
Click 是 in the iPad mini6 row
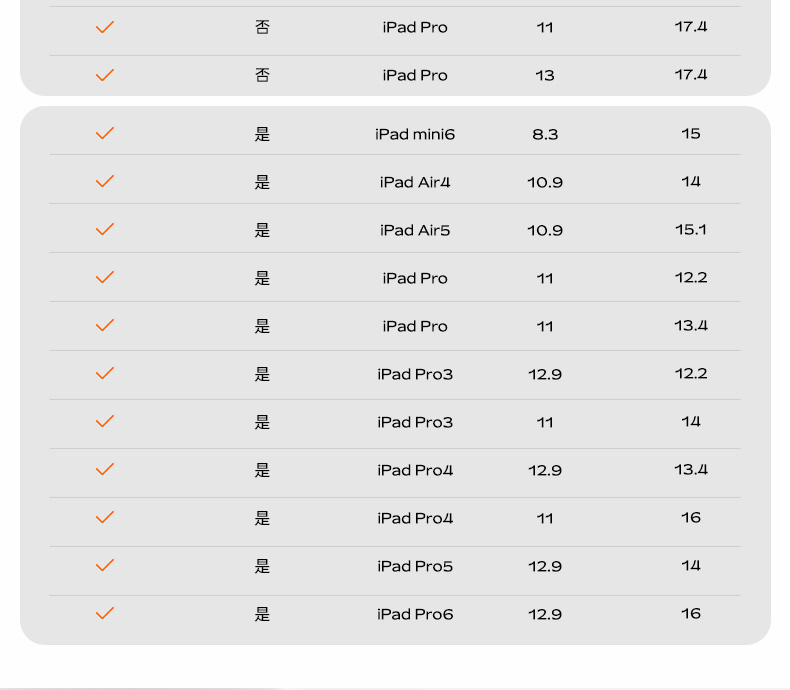pyautogui.click(x=262, y=134)
